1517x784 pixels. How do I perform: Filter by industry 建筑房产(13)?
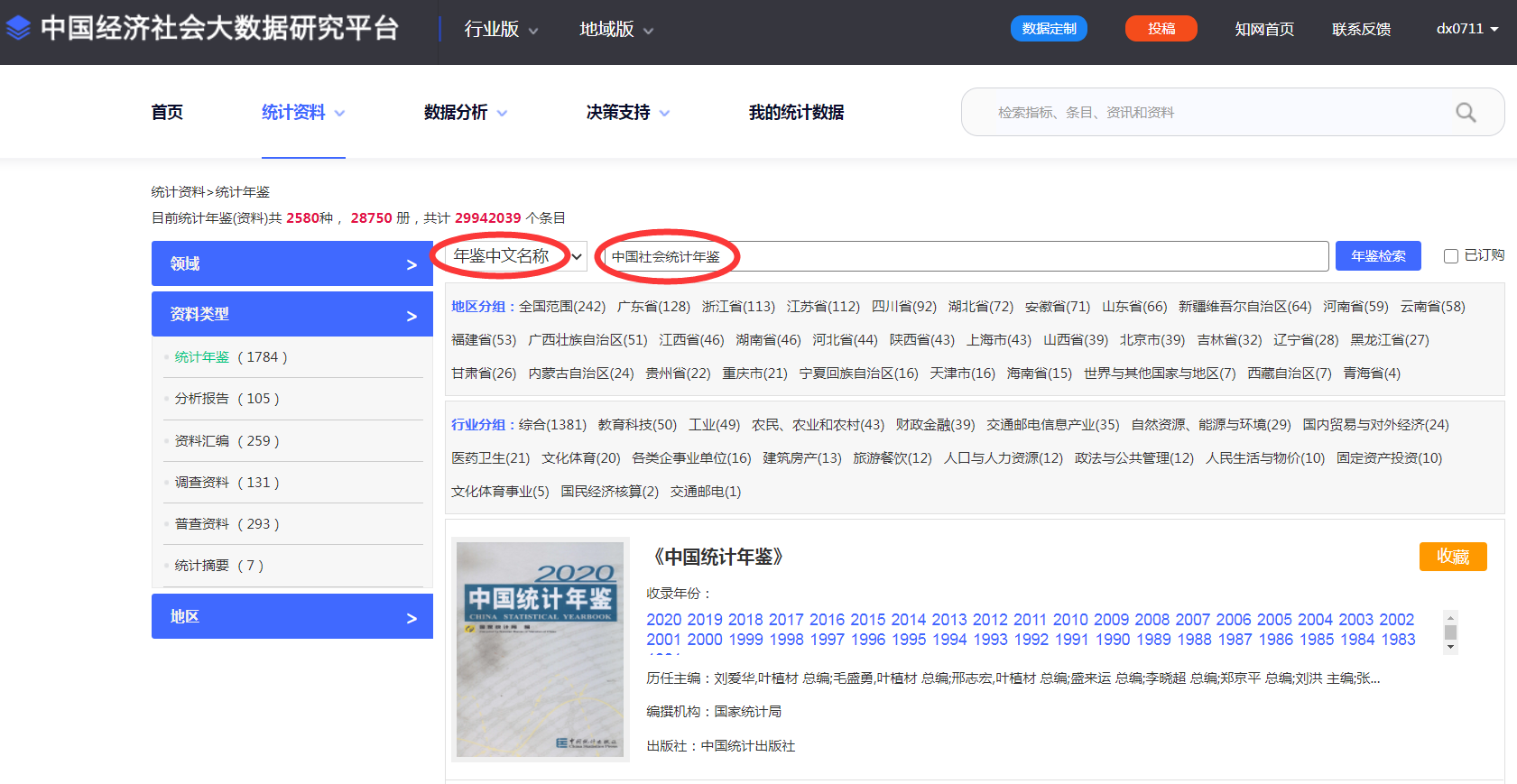(802, 458)
